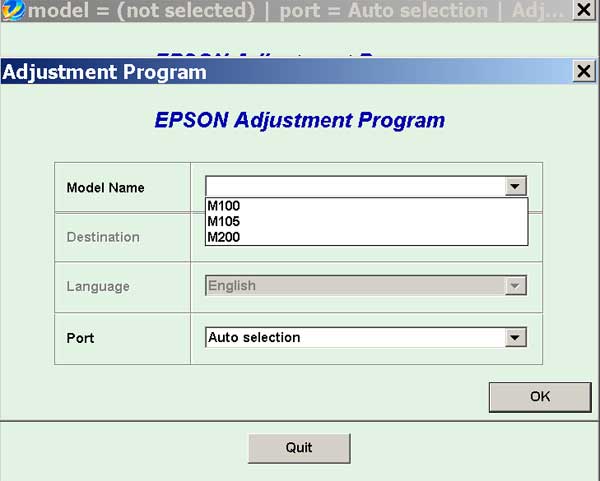This screenshot has width=600, height=481.
Task: Click the Model Name label
Action: pyautogui.click(x=105, y=188)
